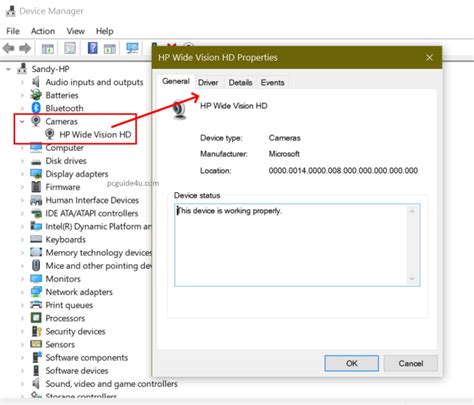Select the Bluetooth icon in device tree
This screenshot has height=405, width=474.
pyautogui.click(x=36, y=108)
